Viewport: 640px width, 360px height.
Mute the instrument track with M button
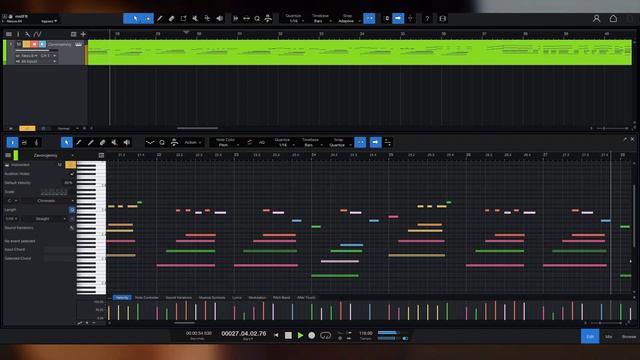pyautogui.click(x=18, y=44)
